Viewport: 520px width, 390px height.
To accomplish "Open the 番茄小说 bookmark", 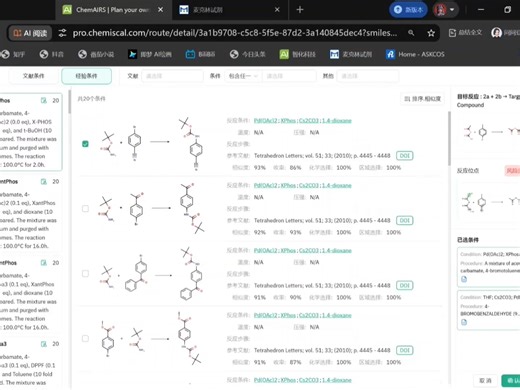I will [96, 54].
